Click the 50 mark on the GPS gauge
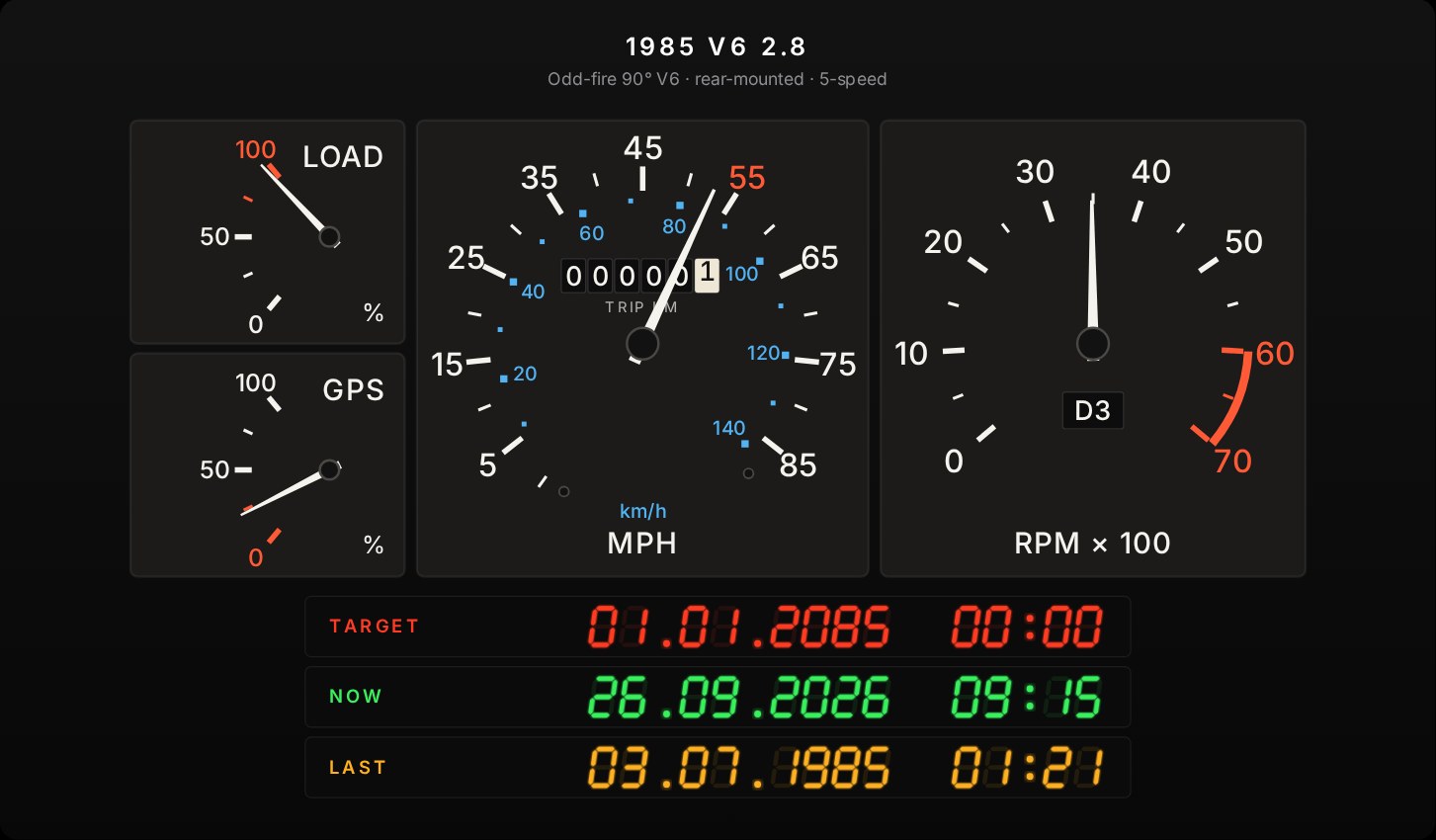The width and height of the screenshot is (1436, 840). coord(214,470)
